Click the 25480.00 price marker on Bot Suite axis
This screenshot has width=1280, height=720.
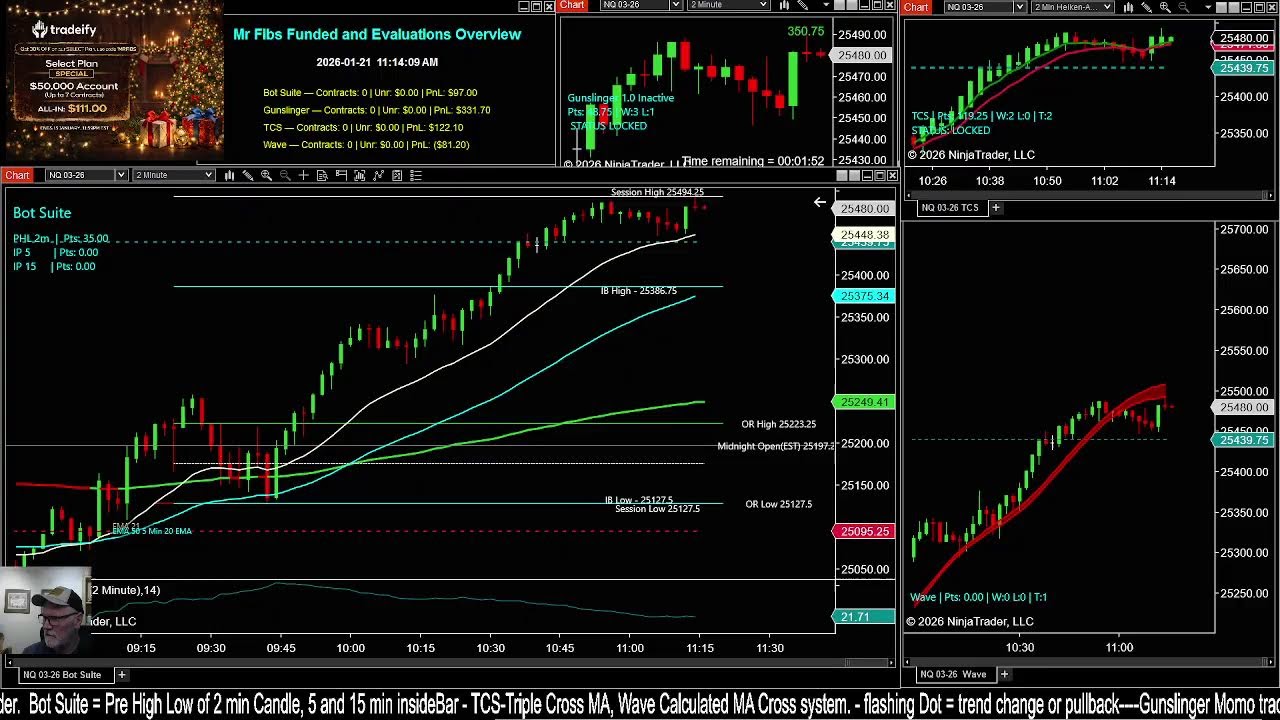865,209
